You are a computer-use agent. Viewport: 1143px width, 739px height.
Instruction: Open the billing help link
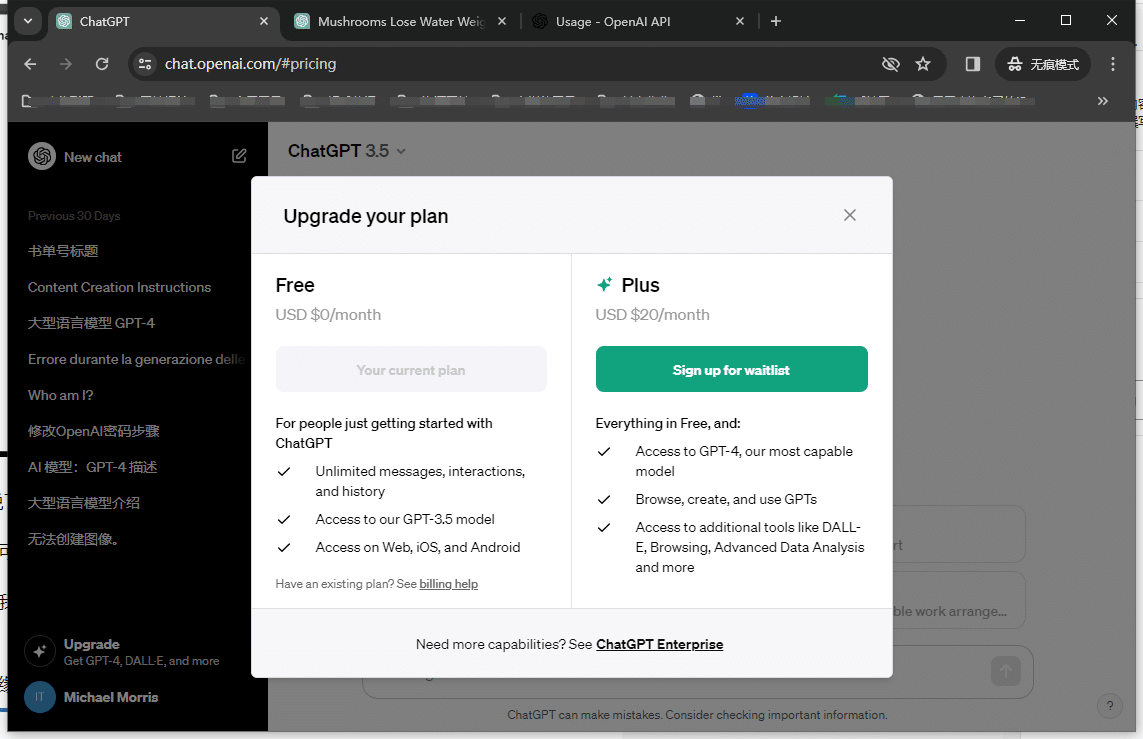coord(448,584)
